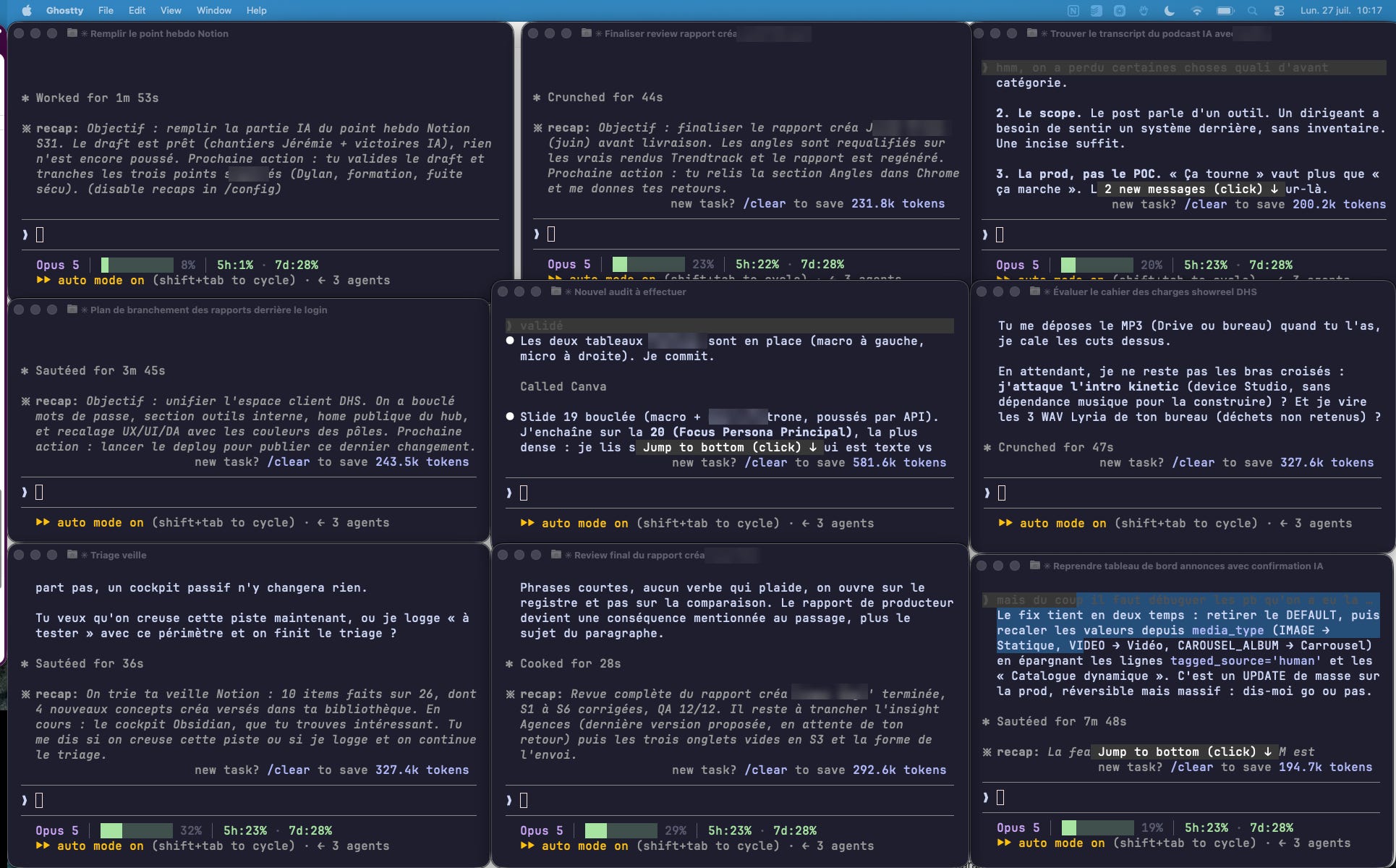Click folder icon in 'Trouver le transcript du podcast' window

[x=1032, y=33]
